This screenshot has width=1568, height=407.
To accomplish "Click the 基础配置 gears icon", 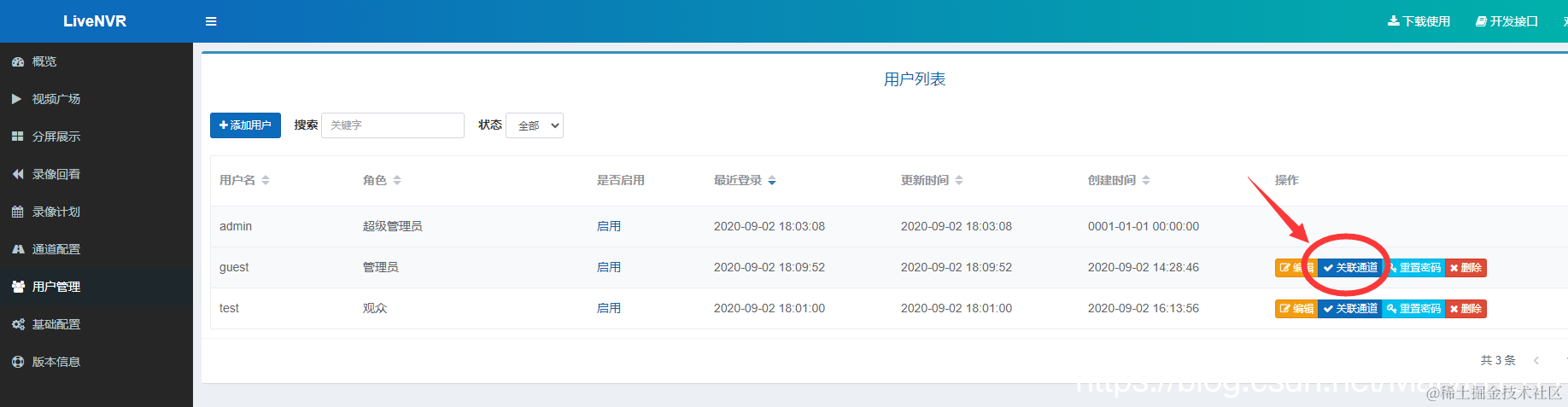I will [x=17, y=324].
